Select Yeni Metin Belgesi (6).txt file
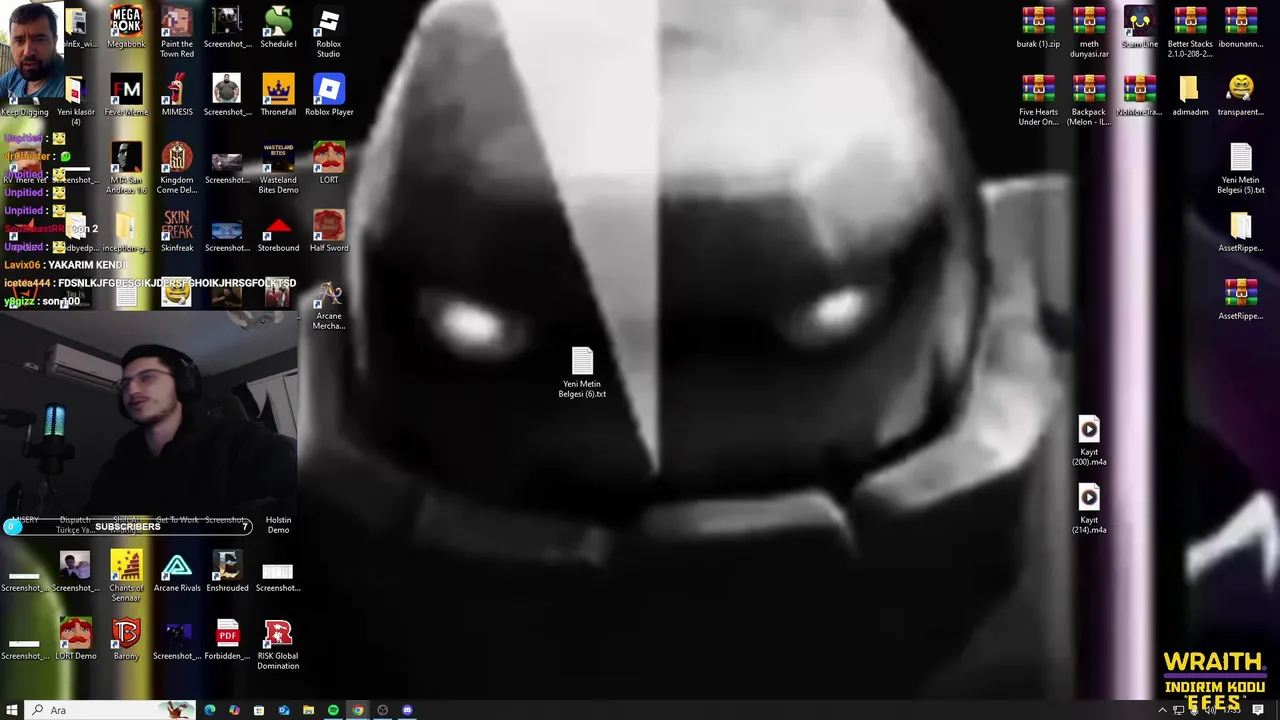Viewport: 1280px width, 720px height. coord(582,372)
